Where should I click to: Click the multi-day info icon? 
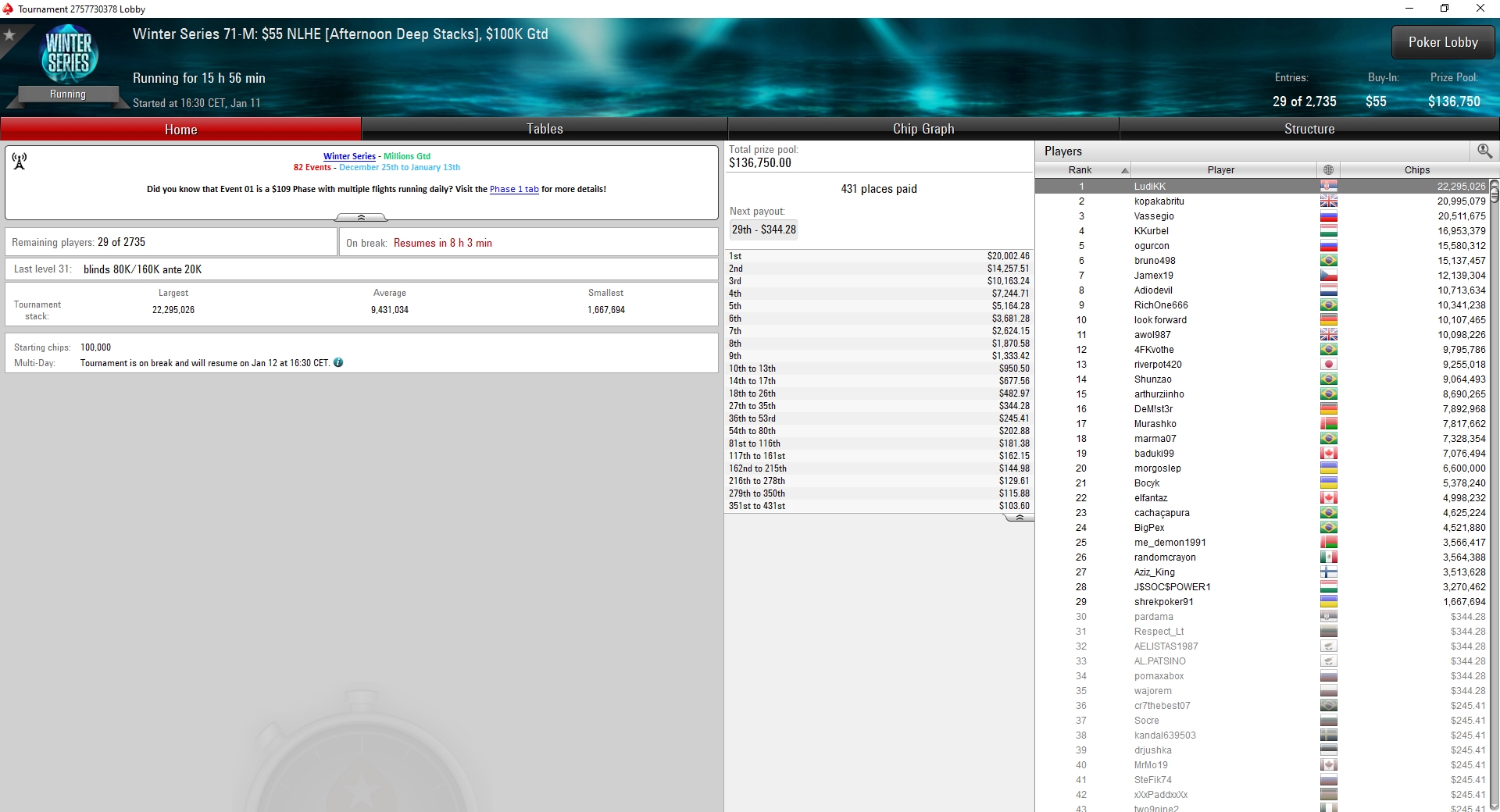[x=338, y=362]
